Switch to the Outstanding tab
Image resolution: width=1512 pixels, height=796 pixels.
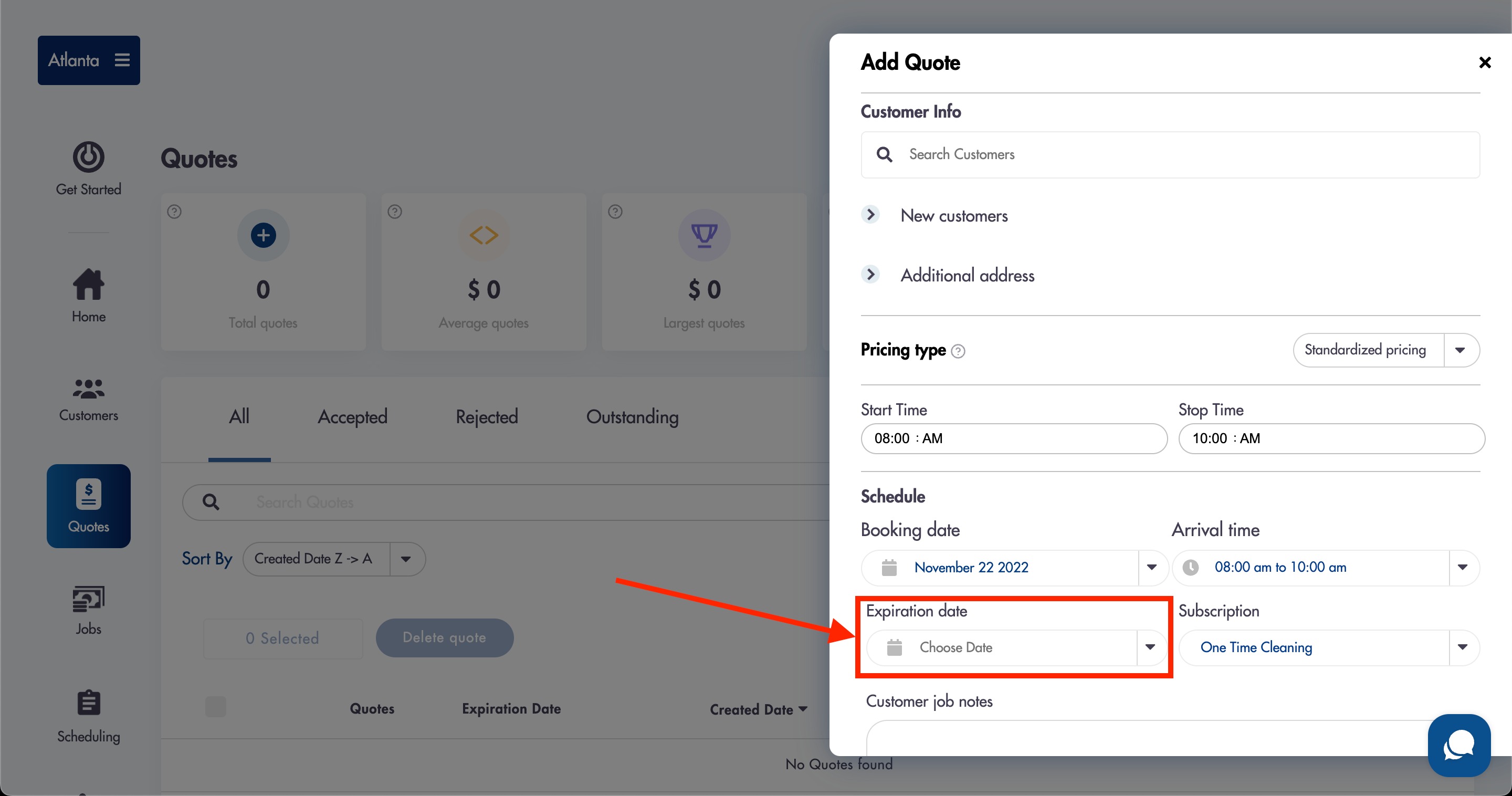click(x=632, y=417)
